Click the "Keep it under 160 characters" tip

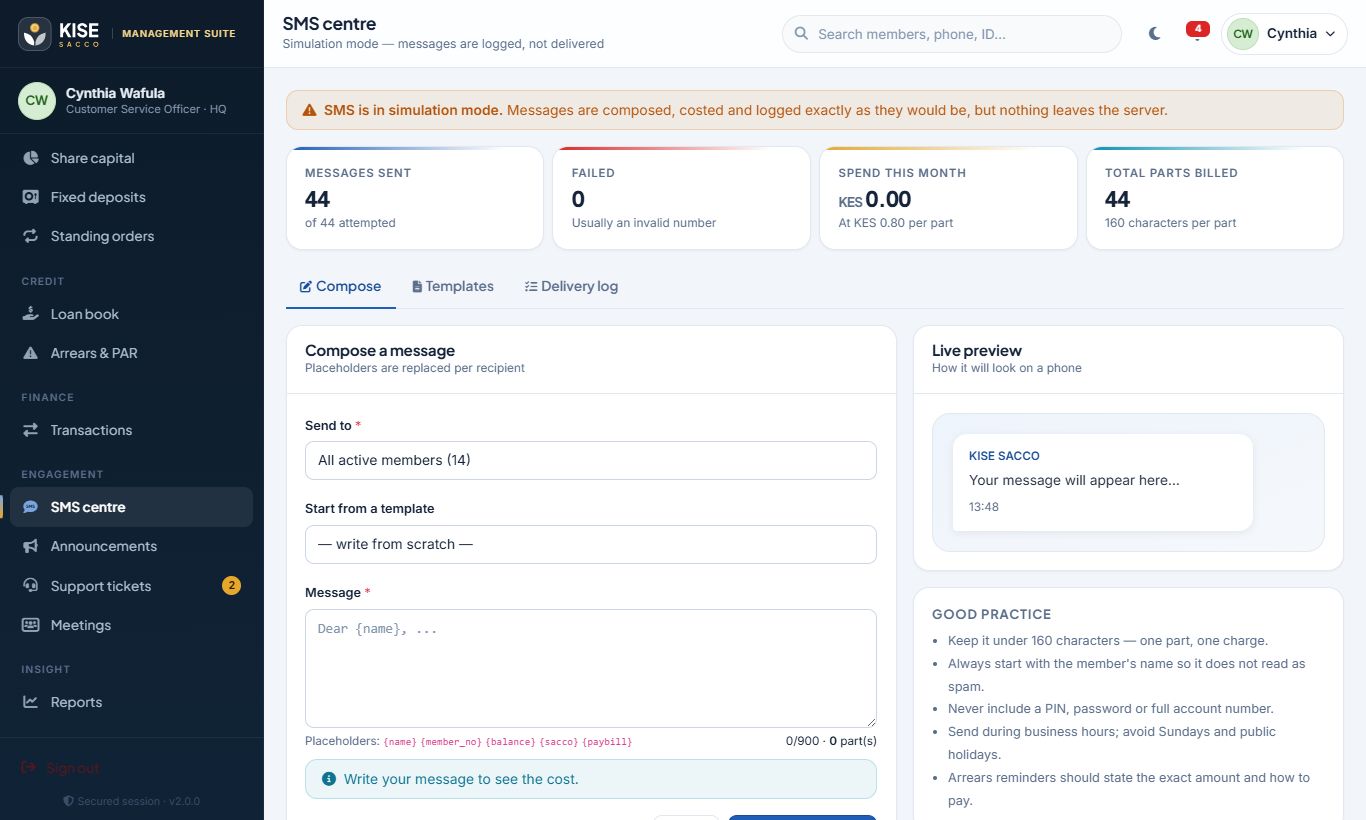coord(1108,640)
